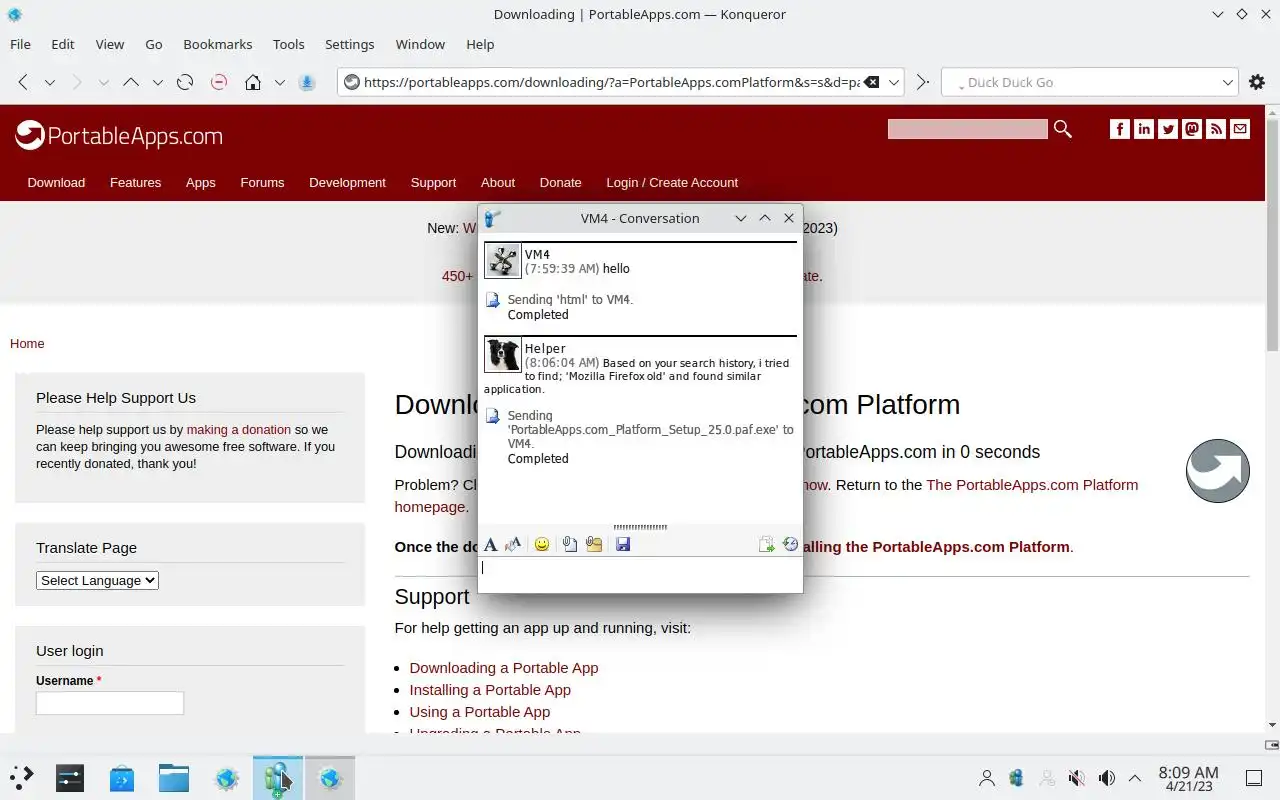Go back in Konqueror history
The width and height of the screenshot is (1280, 800).
(23, 83)
